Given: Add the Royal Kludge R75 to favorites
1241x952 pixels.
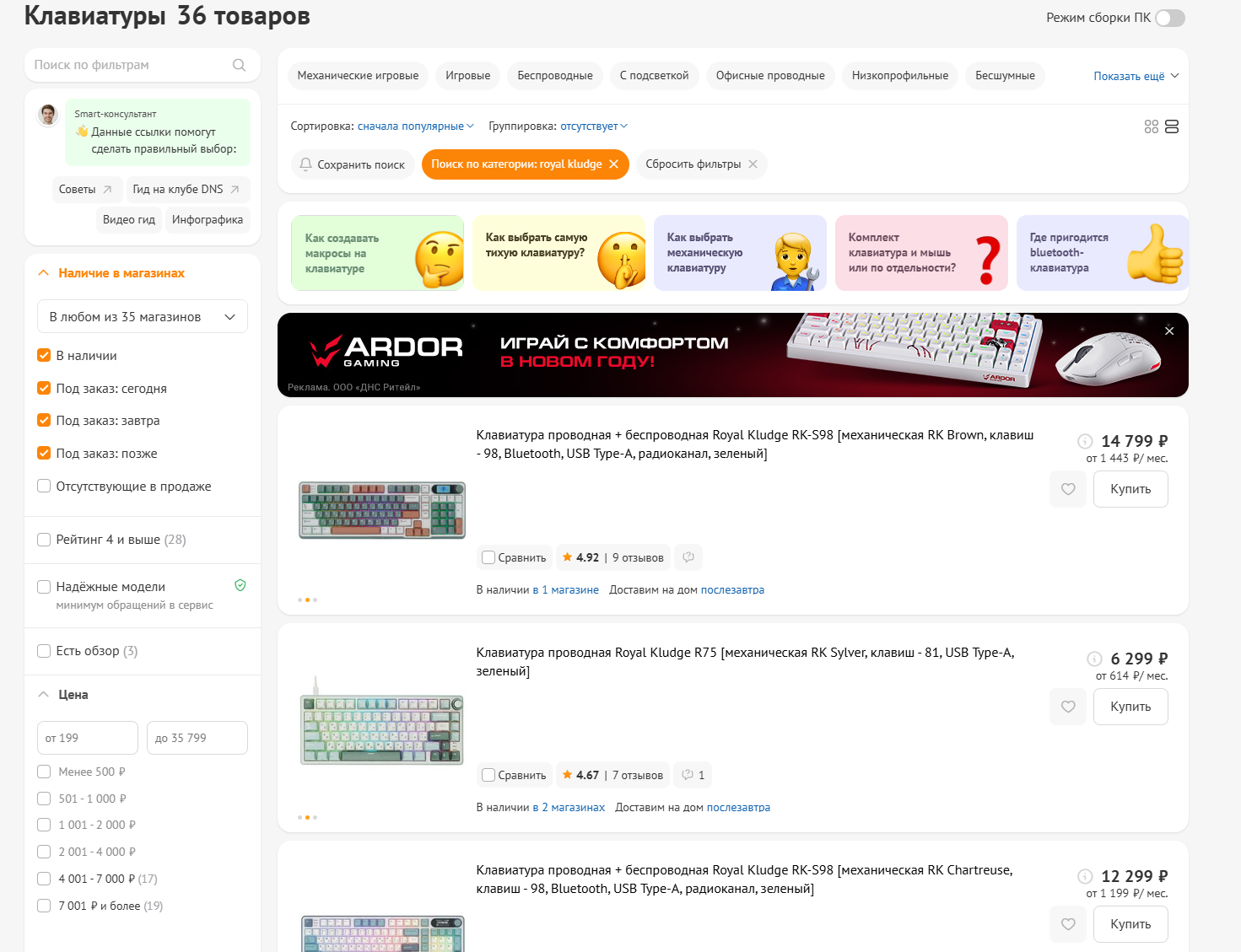Looking at the screenshot, I should coord(1068,707).
